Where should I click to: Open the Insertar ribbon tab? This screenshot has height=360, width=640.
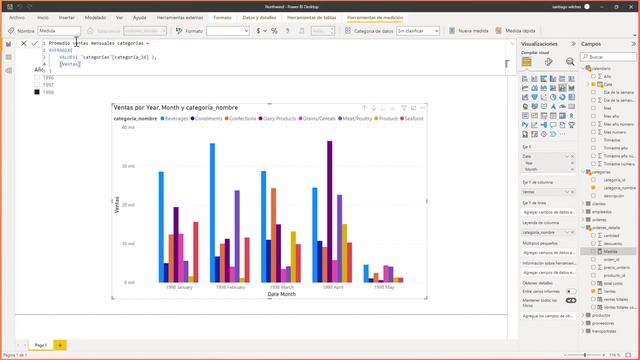tap(67, 18)
